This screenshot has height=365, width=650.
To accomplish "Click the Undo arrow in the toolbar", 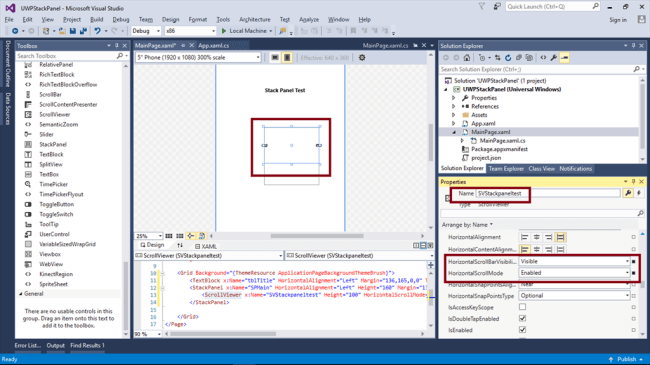I will [97, 31].
